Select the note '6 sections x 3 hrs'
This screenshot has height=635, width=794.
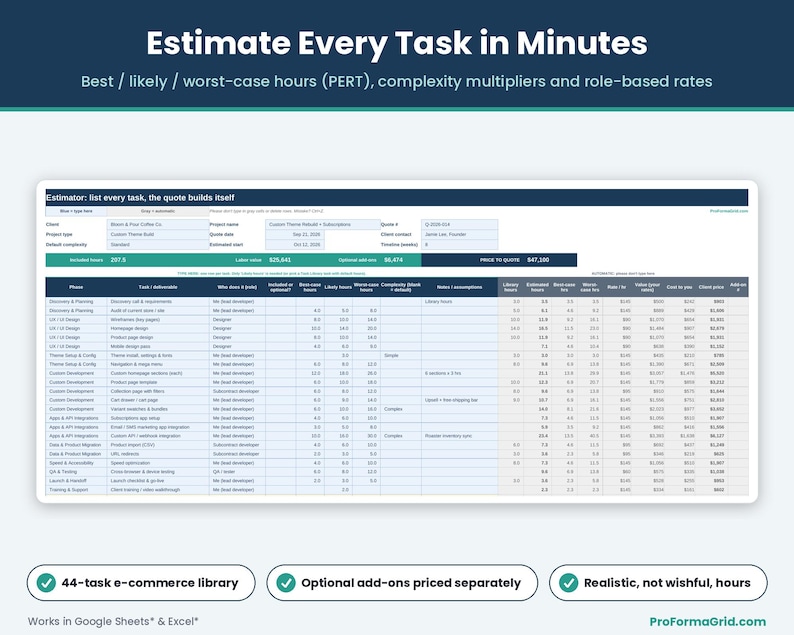(x=459, y=373)
